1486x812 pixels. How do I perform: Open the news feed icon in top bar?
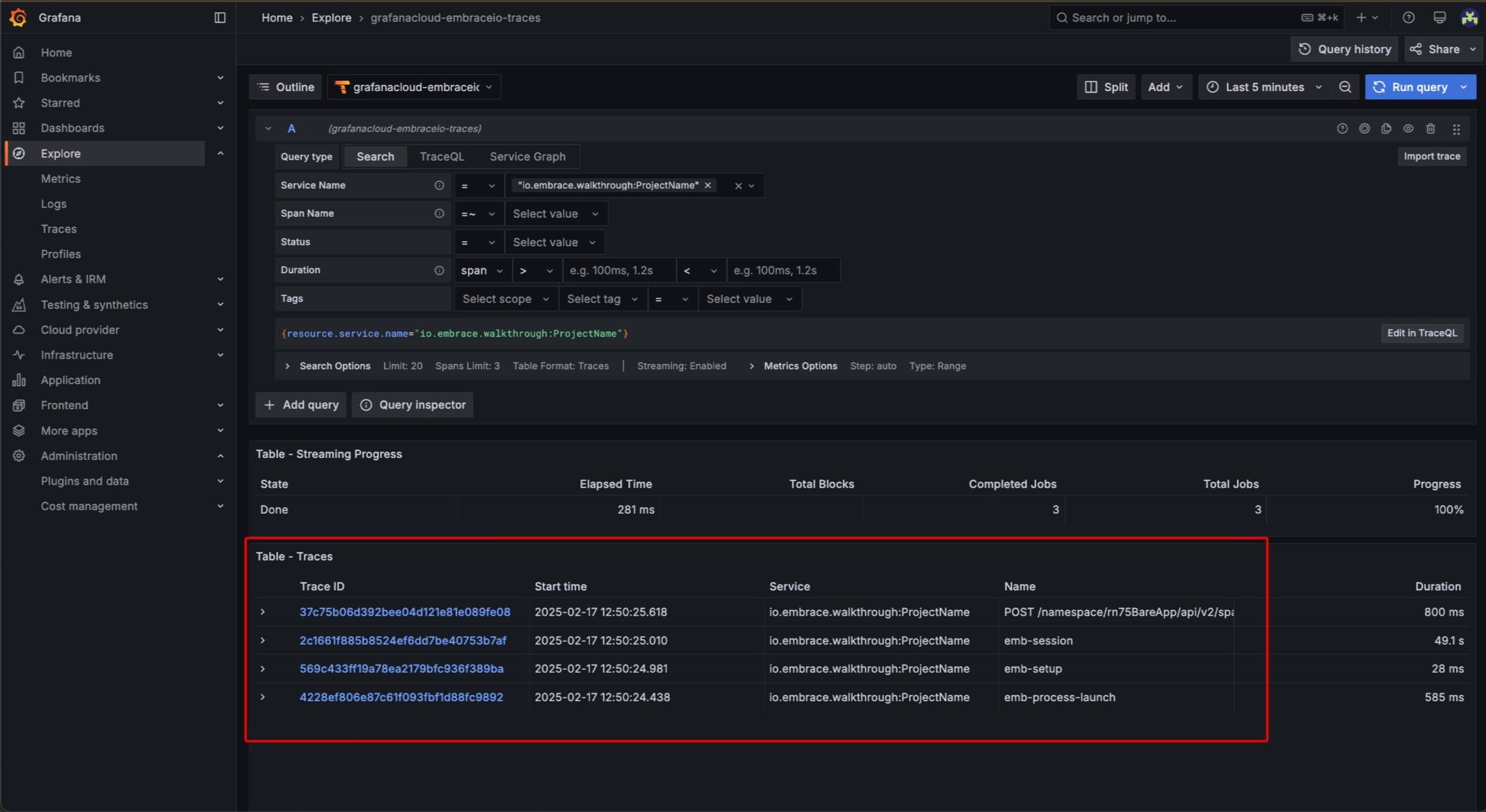[1440, 17]
